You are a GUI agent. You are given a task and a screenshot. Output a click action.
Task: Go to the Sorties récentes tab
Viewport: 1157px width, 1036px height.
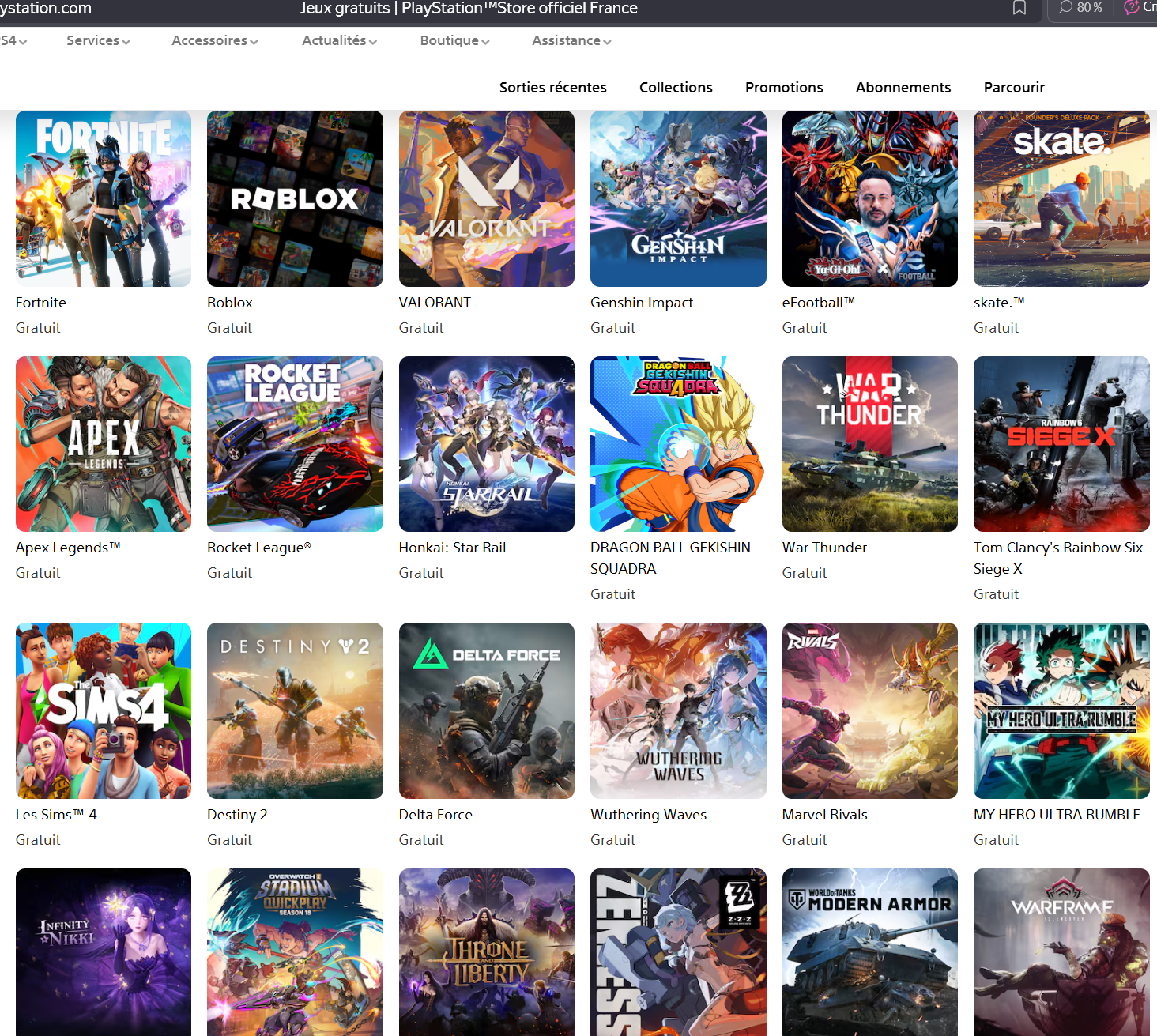(x=553, y=87)
